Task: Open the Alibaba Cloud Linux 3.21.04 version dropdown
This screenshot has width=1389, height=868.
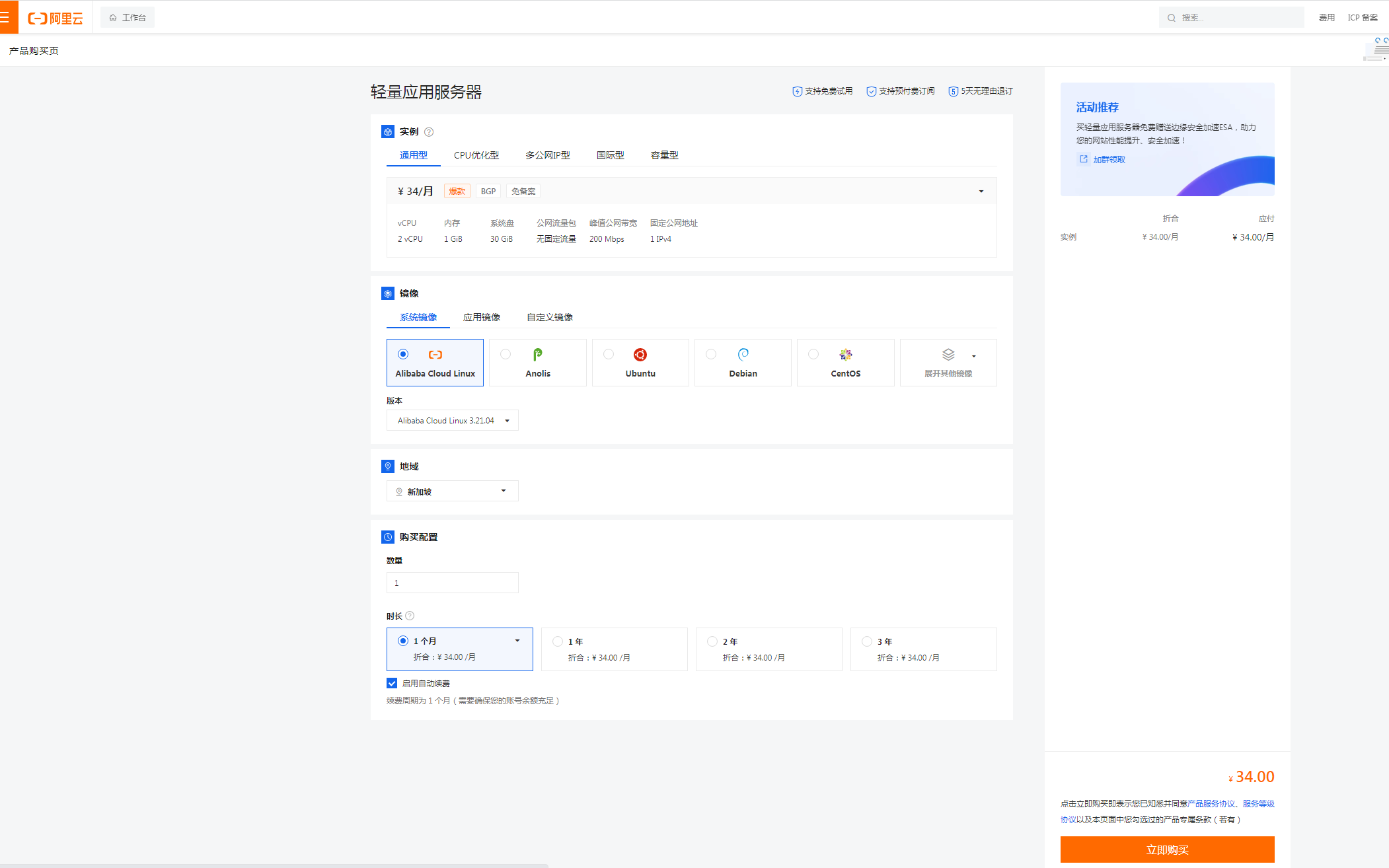Action: (x=452, y=420)
